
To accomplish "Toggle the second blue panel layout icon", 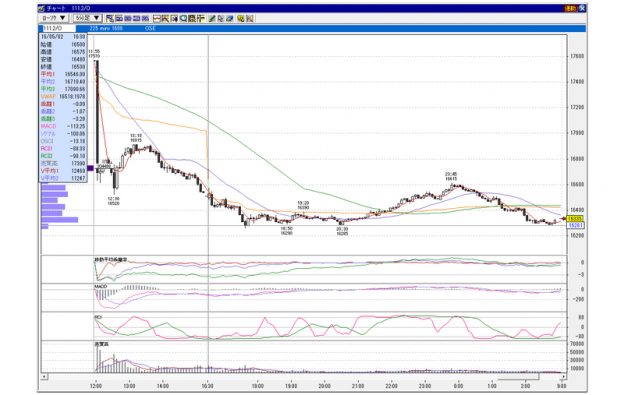I will pyautogui.click(x=119, y=18).
